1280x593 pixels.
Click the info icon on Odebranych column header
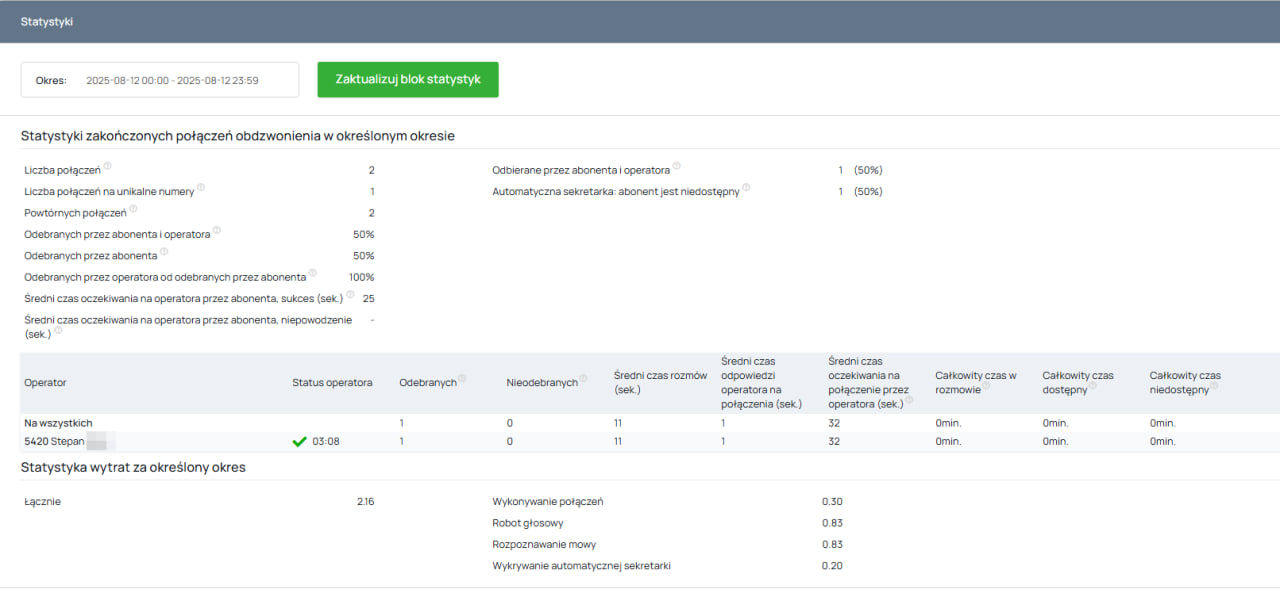(463, 379)
